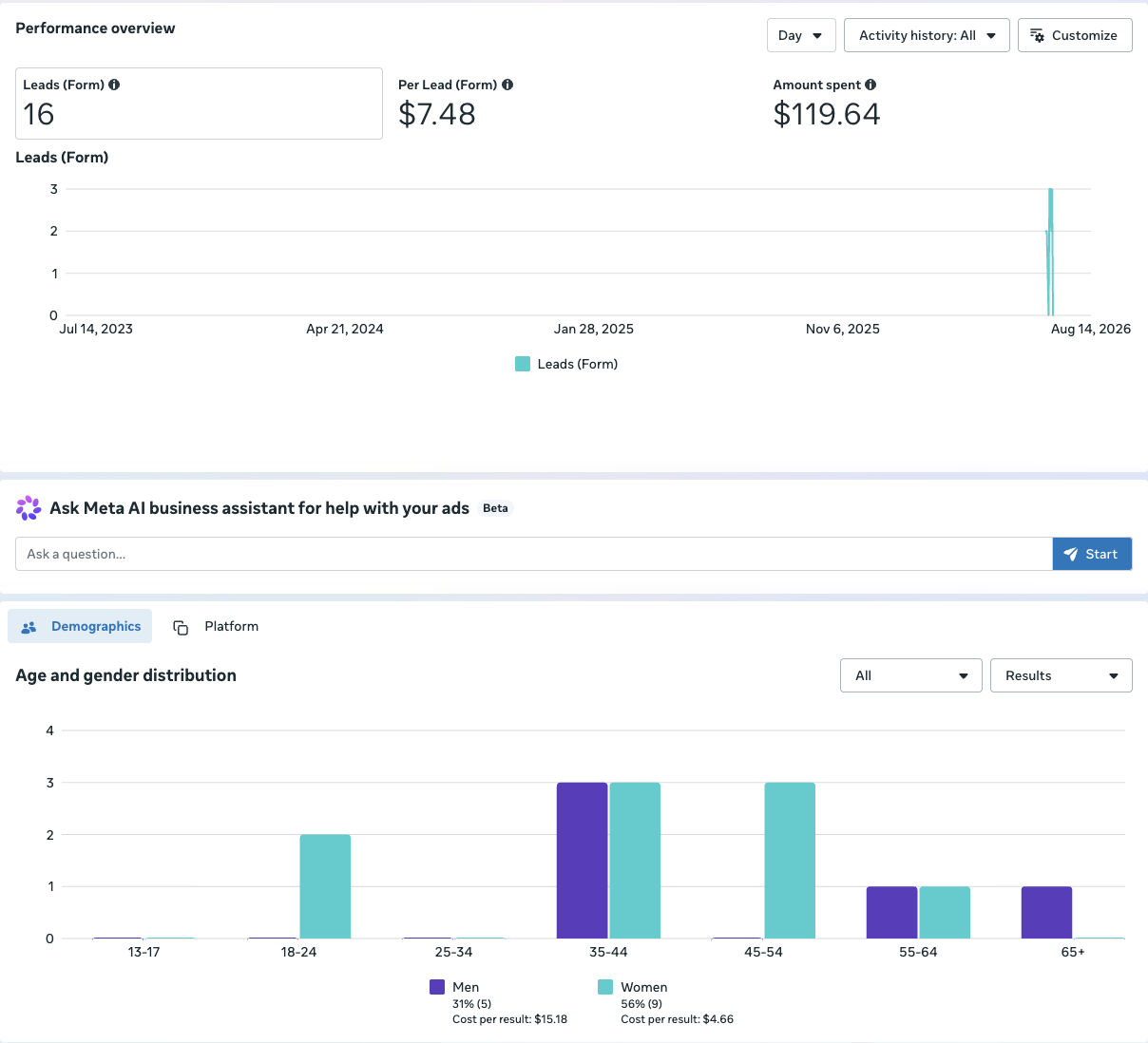Select the Demographics tab
This screenshot has width=1148, height=1043.
(80, 627)
